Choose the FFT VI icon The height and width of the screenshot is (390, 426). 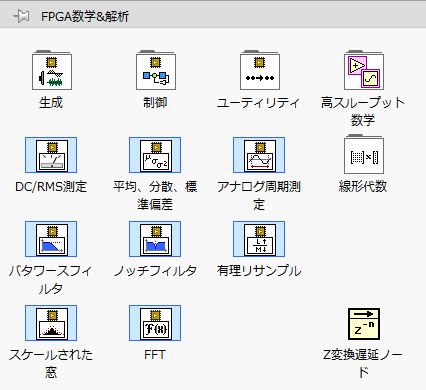[x=155, y=323]
